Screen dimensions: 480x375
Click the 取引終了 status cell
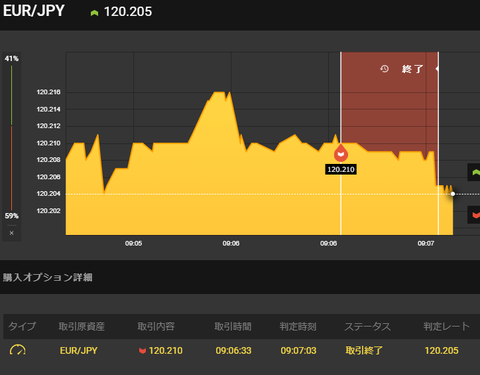(364, 351)
